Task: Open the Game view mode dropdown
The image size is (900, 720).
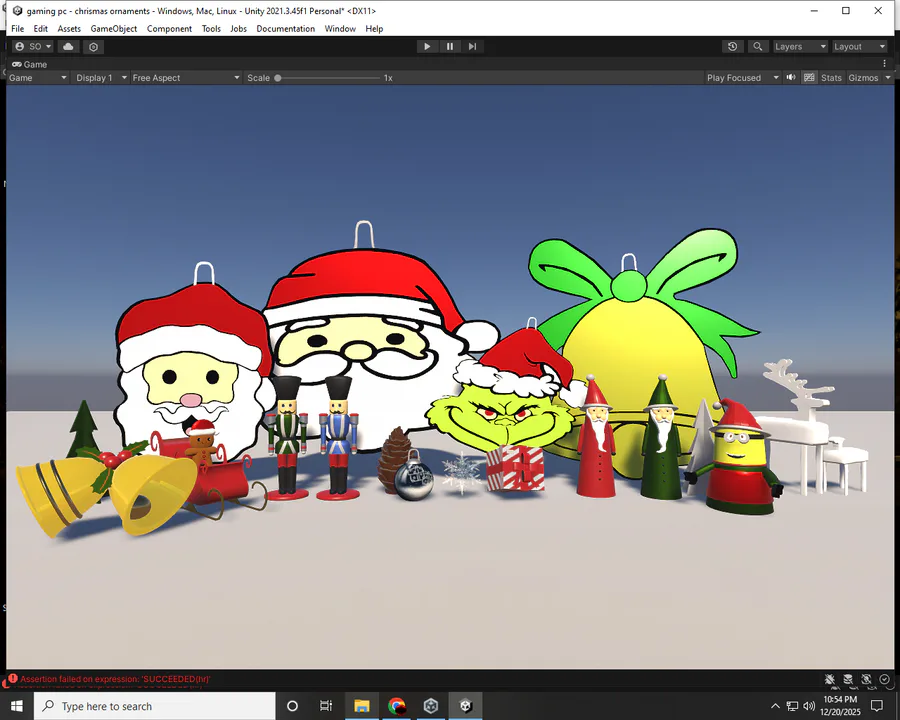Action: coord(38,78)
